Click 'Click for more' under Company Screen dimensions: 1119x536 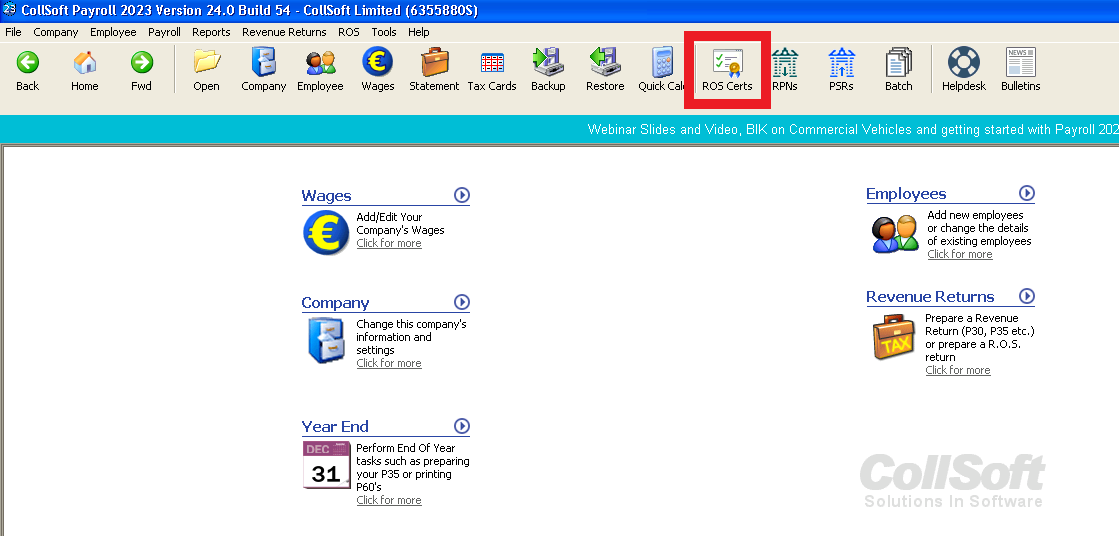388,363
